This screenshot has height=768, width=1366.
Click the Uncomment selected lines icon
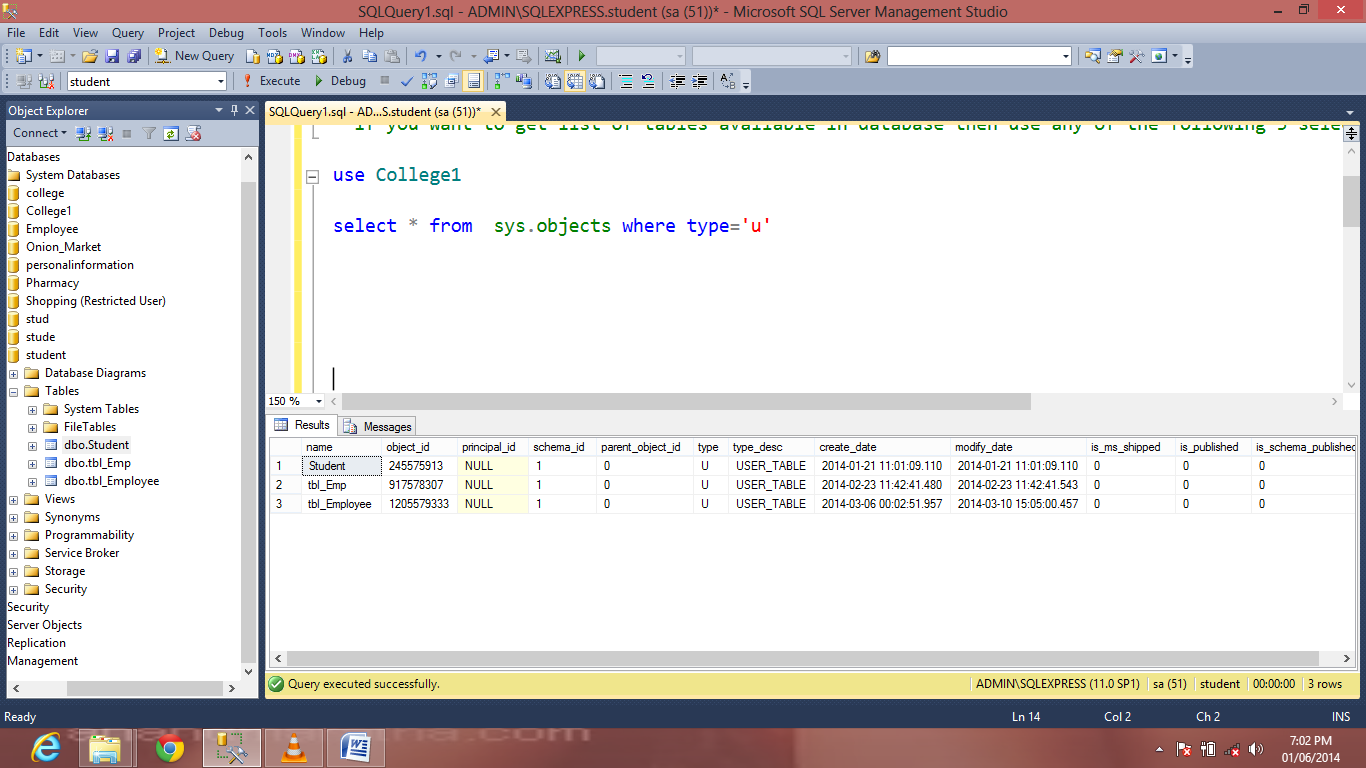[648, 81]
